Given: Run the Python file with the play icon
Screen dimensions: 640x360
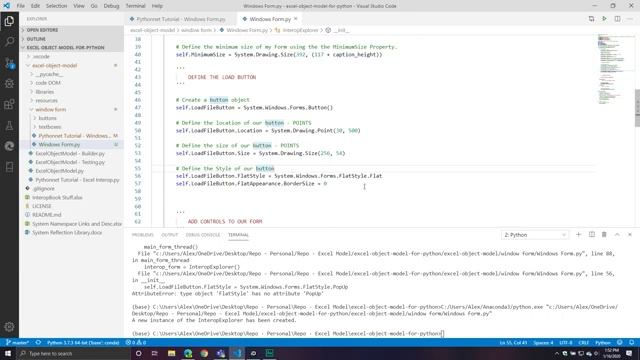Looking at the screenshot, I should [604, 19].
